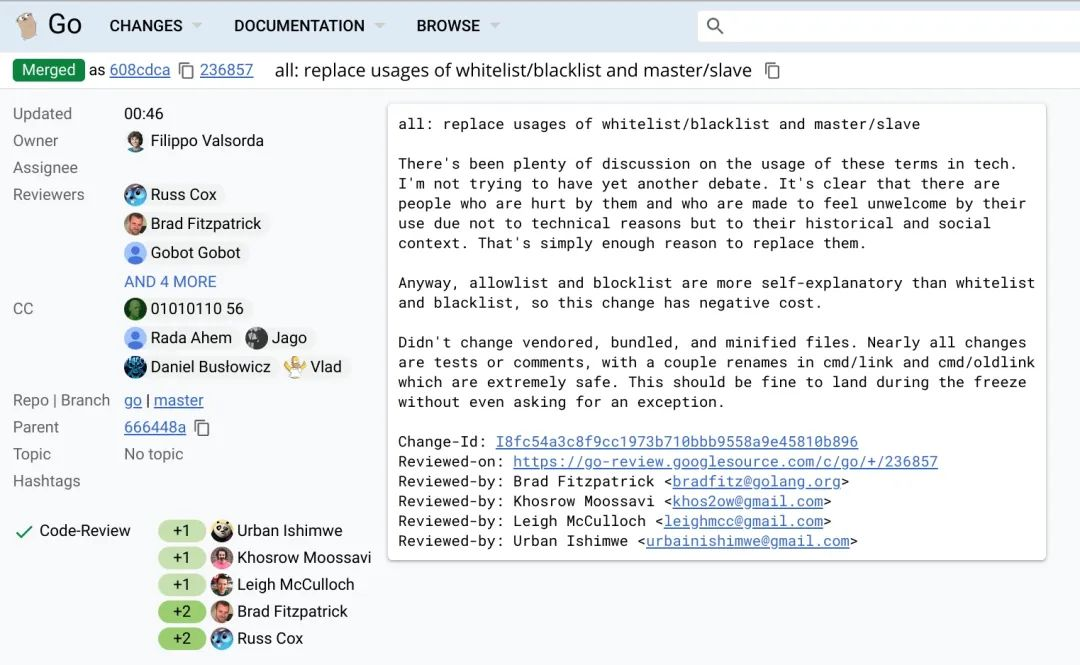Click Daniel Busłowicz's avatar
1080x665 pixels.
[x=136, y=367]
